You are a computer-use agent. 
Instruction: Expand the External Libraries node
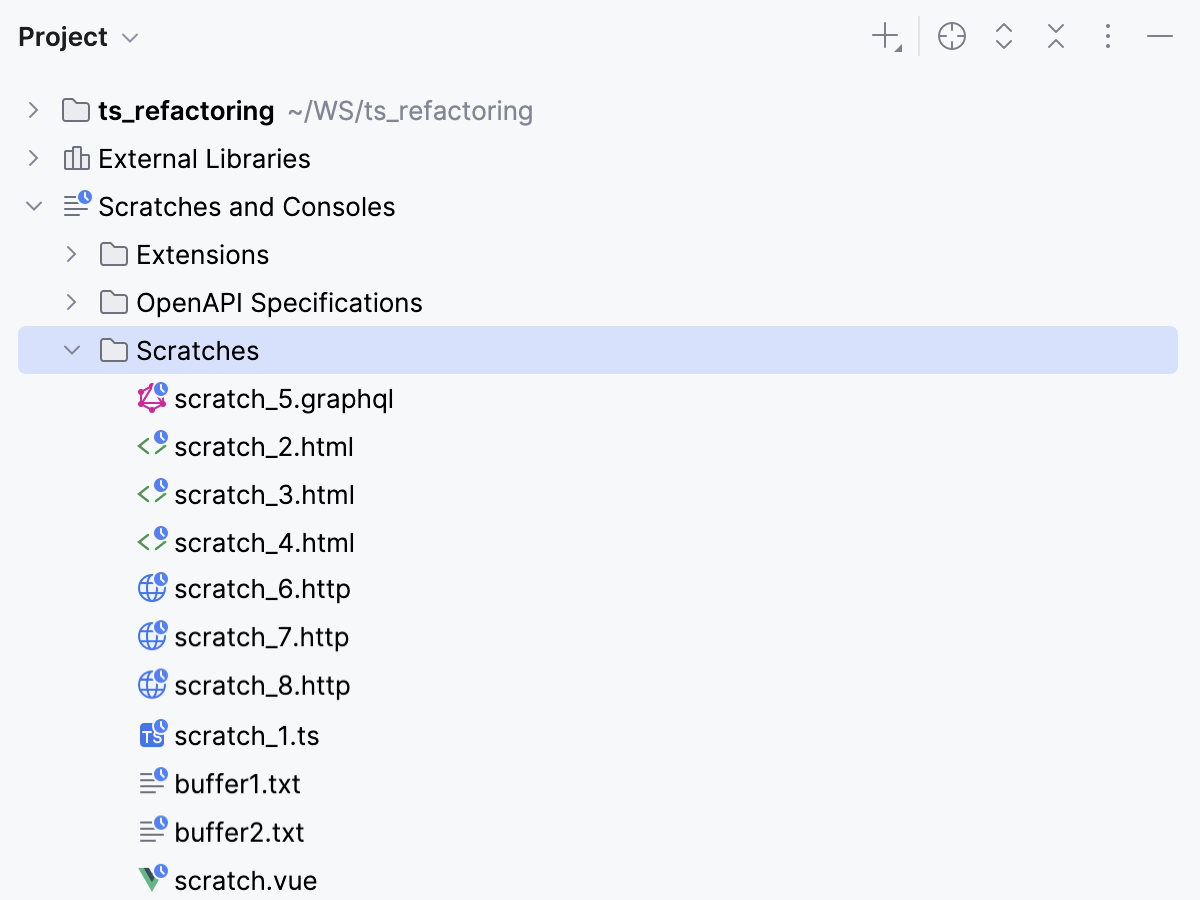(x=34, y=158)
